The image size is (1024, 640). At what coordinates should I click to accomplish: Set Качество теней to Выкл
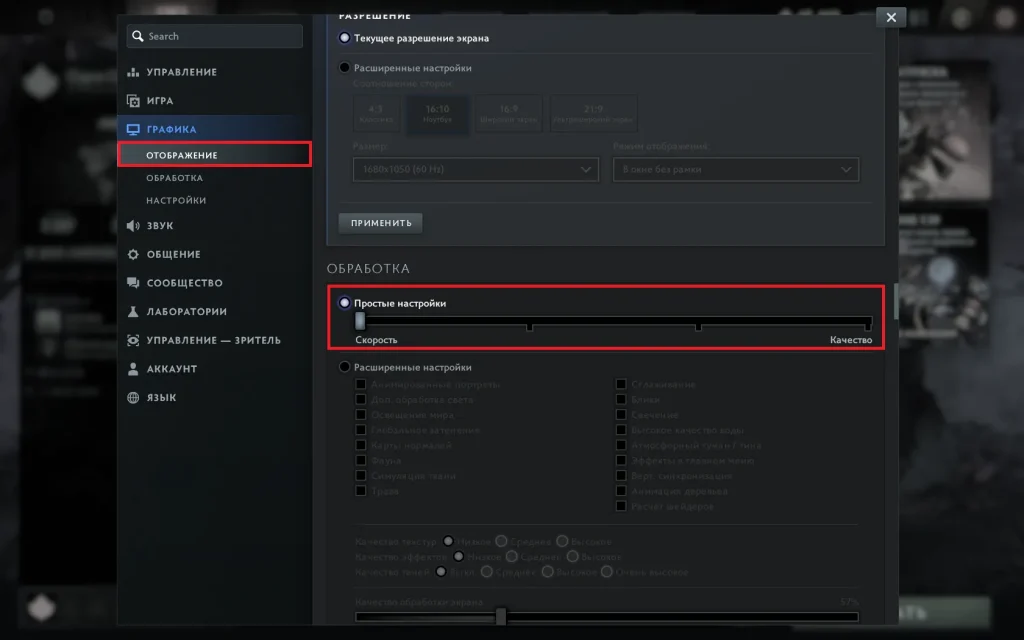pos(441,571)
